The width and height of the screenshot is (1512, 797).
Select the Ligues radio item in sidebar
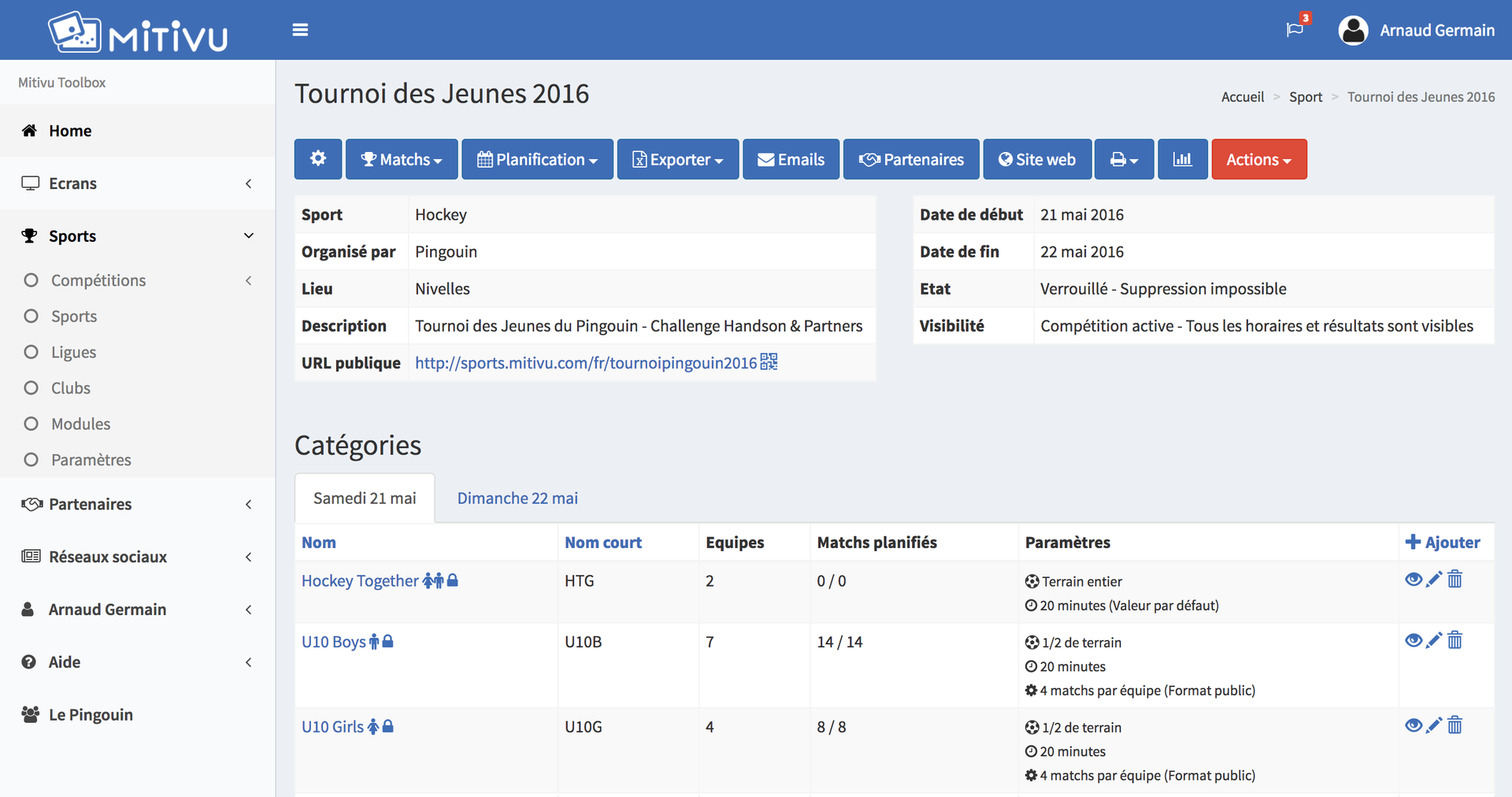pyautogui.click(x=73, y=352)
